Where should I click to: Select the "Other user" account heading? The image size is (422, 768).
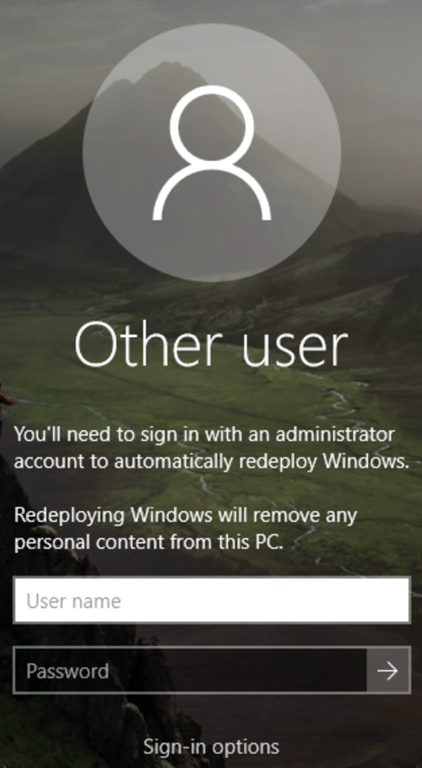pos(211,344)
